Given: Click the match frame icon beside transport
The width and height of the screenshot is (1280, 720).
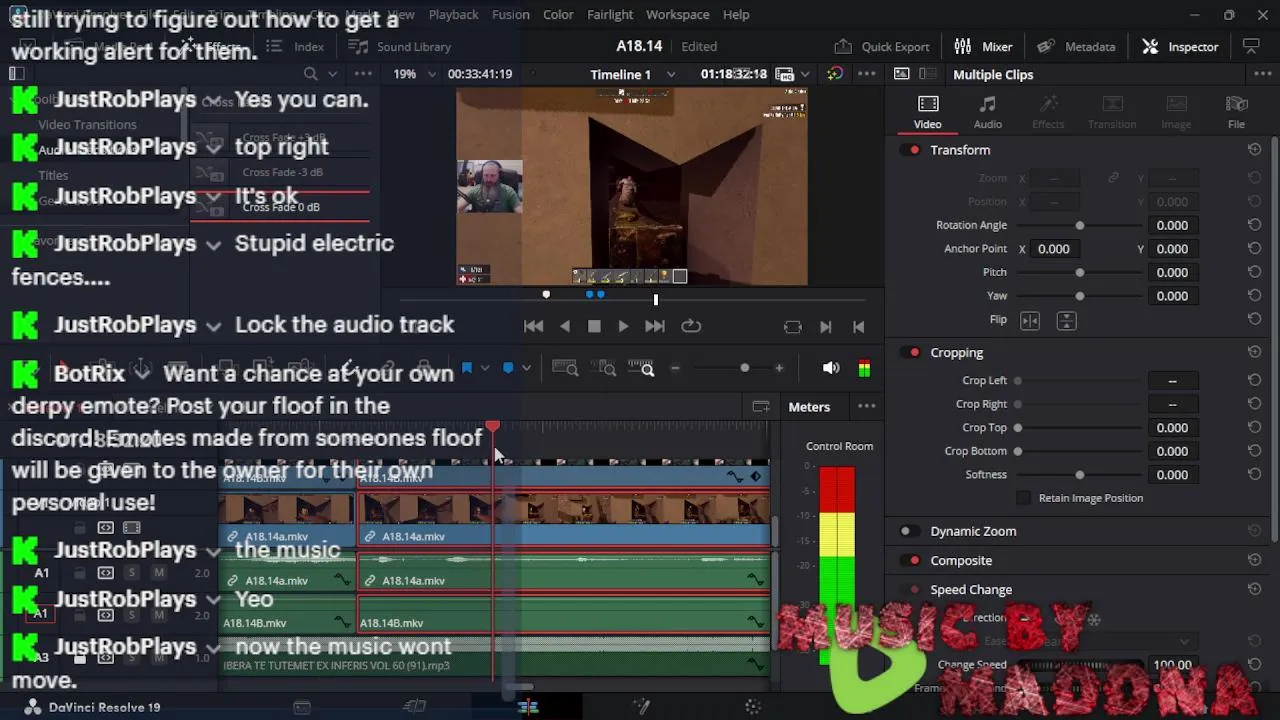Looking at the screenshot, I should [793, 327].
